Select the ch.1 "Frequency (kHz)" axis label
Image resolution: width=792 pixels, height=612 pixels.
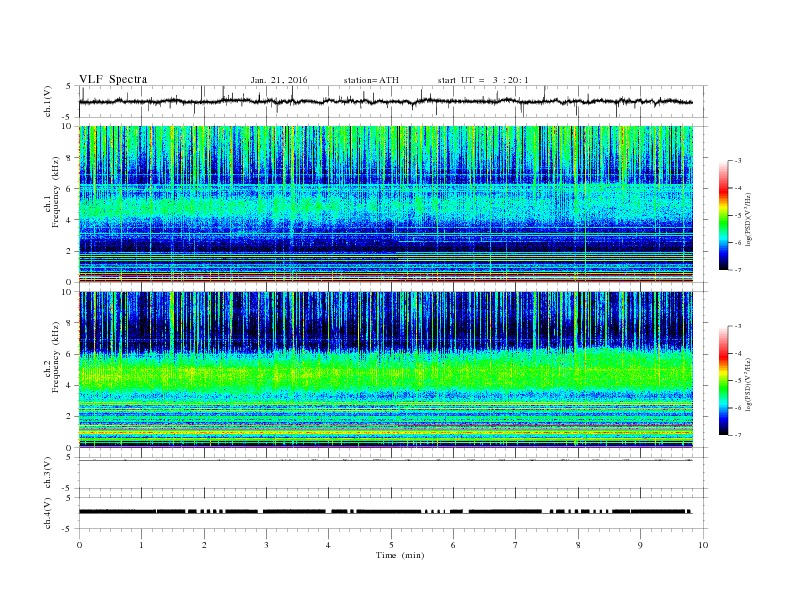tap(56, 192)
